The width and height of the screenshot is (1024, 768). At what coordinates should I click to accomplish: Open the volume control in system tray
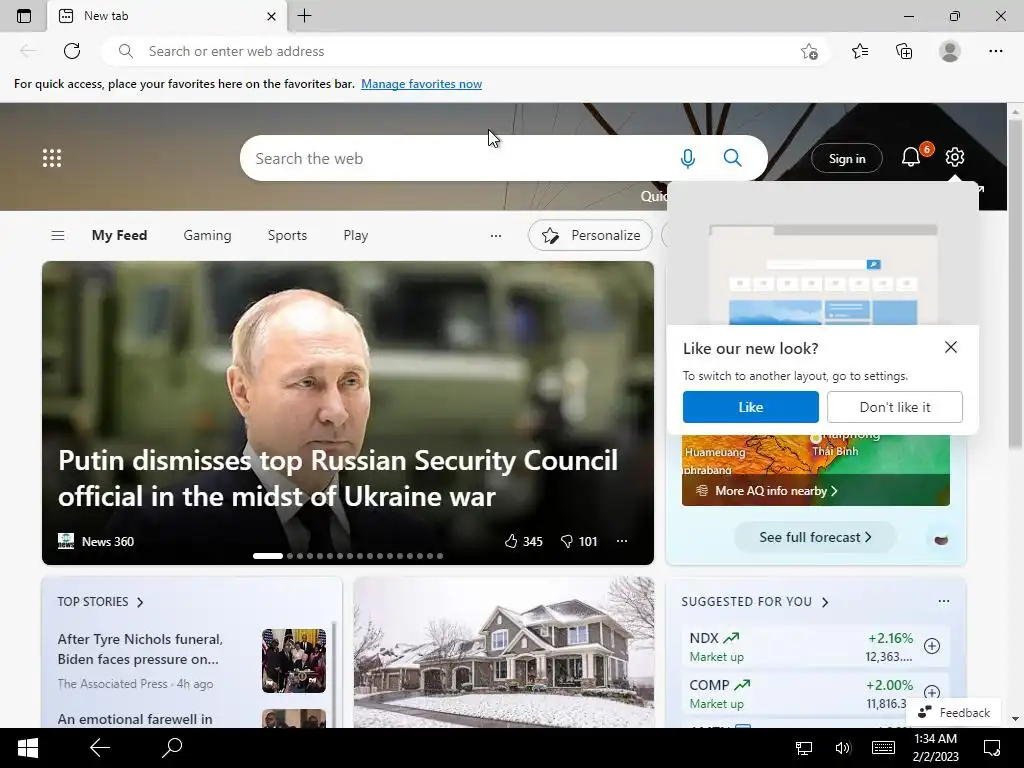[843, 748]
